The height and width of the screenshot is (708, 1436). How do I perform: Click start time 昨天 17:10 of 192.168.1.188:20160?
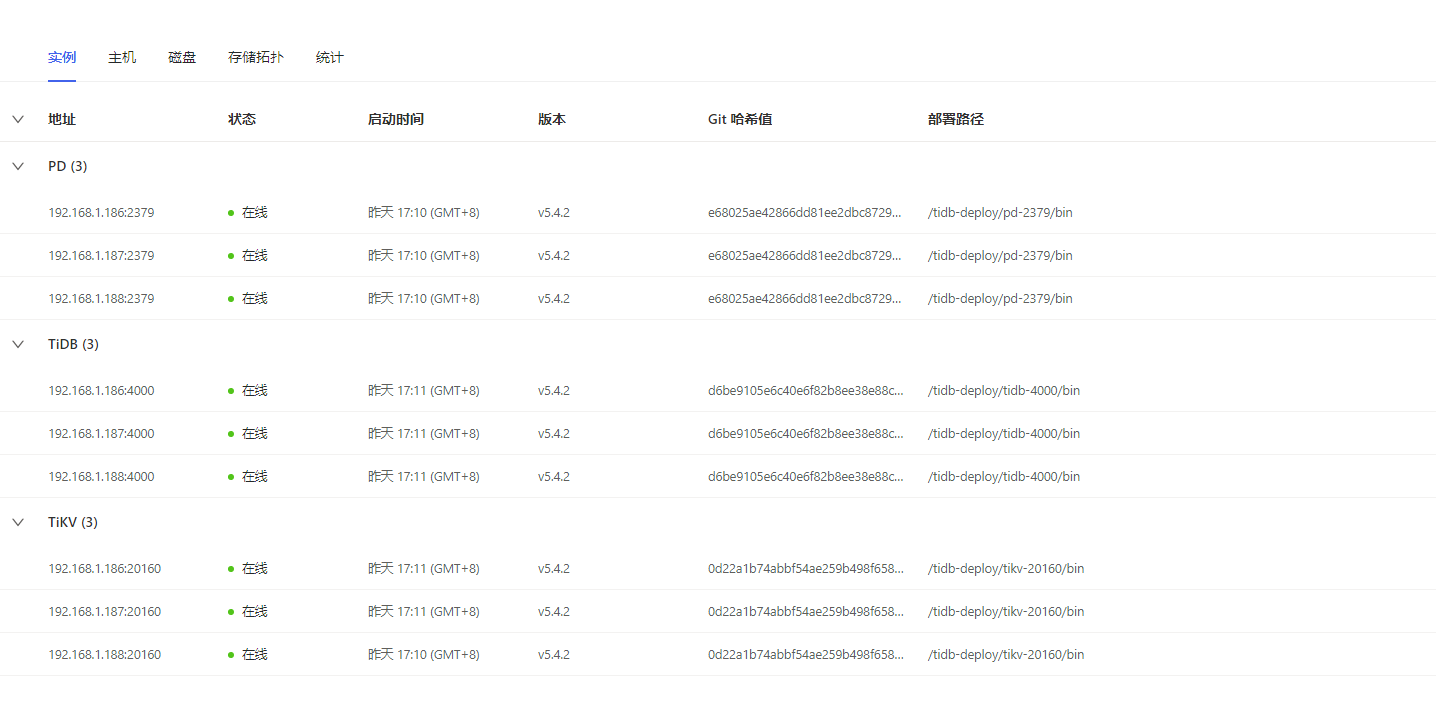[x=424, y=655]
